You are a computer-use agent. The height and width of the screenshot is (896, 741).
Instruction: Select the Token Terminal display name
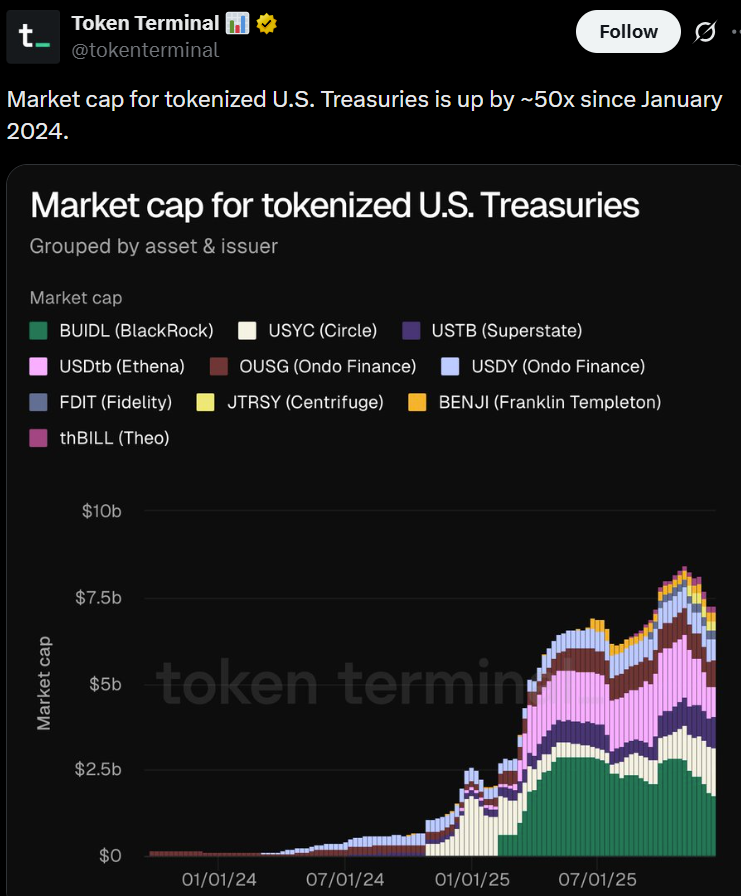coord(145,23)
